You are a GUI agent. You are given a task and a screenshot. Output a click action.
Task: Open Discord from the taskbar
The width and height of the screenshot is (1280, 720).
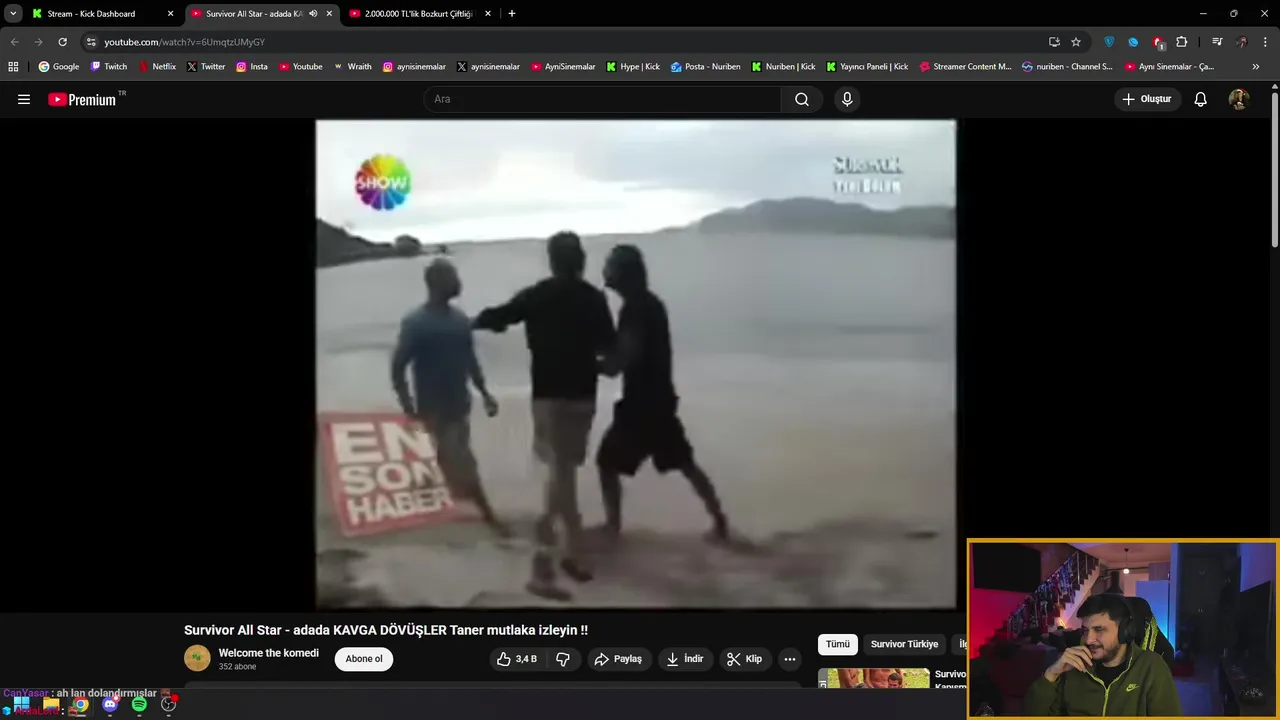click(x=110, y=705)
